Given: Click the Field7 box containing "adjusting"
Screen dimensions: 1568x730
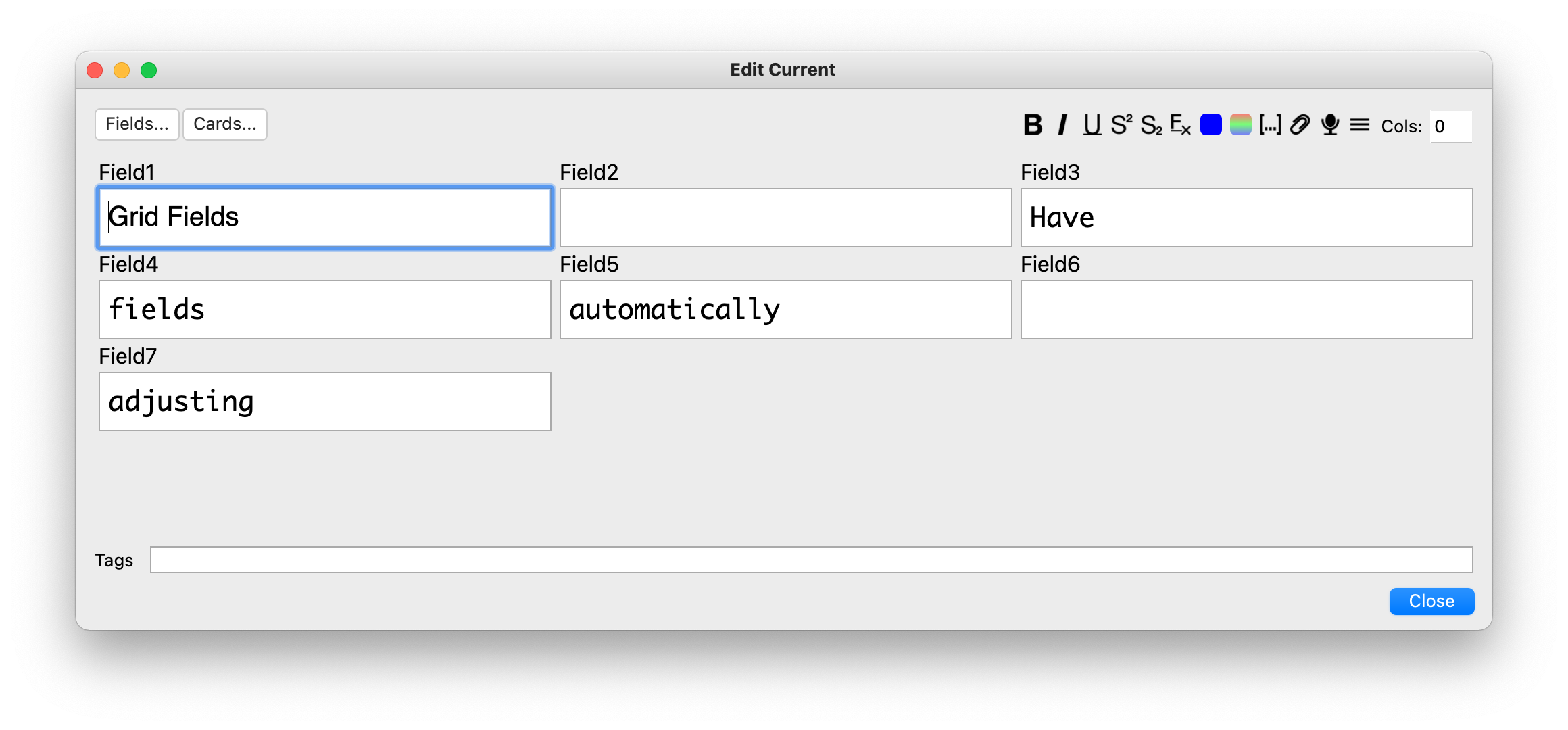Looking at the screenshot, I should pos(324,401).
